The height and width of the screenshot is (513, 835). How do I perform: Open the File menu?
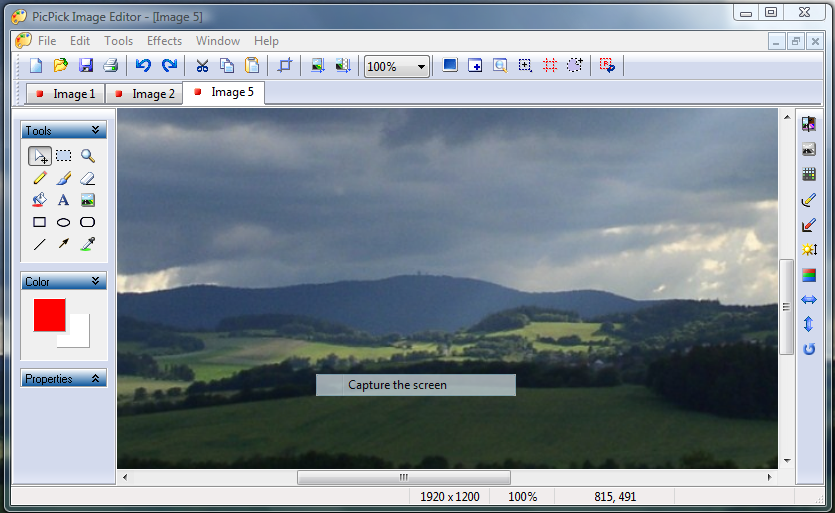tap(47, 41)
